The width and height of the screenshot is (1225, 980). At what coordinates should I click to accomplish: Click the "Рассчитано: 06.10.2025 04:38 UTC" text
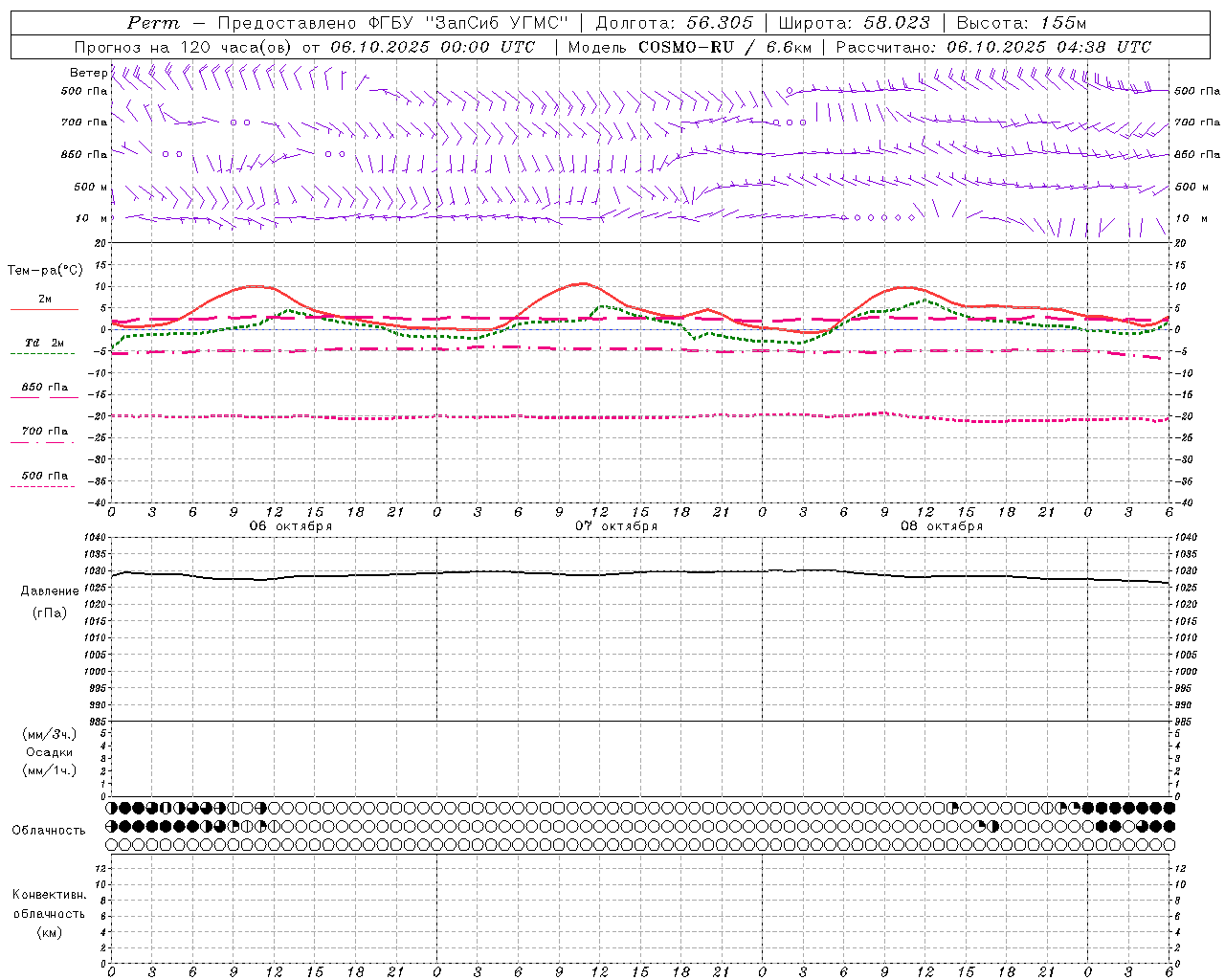(993, 47)
